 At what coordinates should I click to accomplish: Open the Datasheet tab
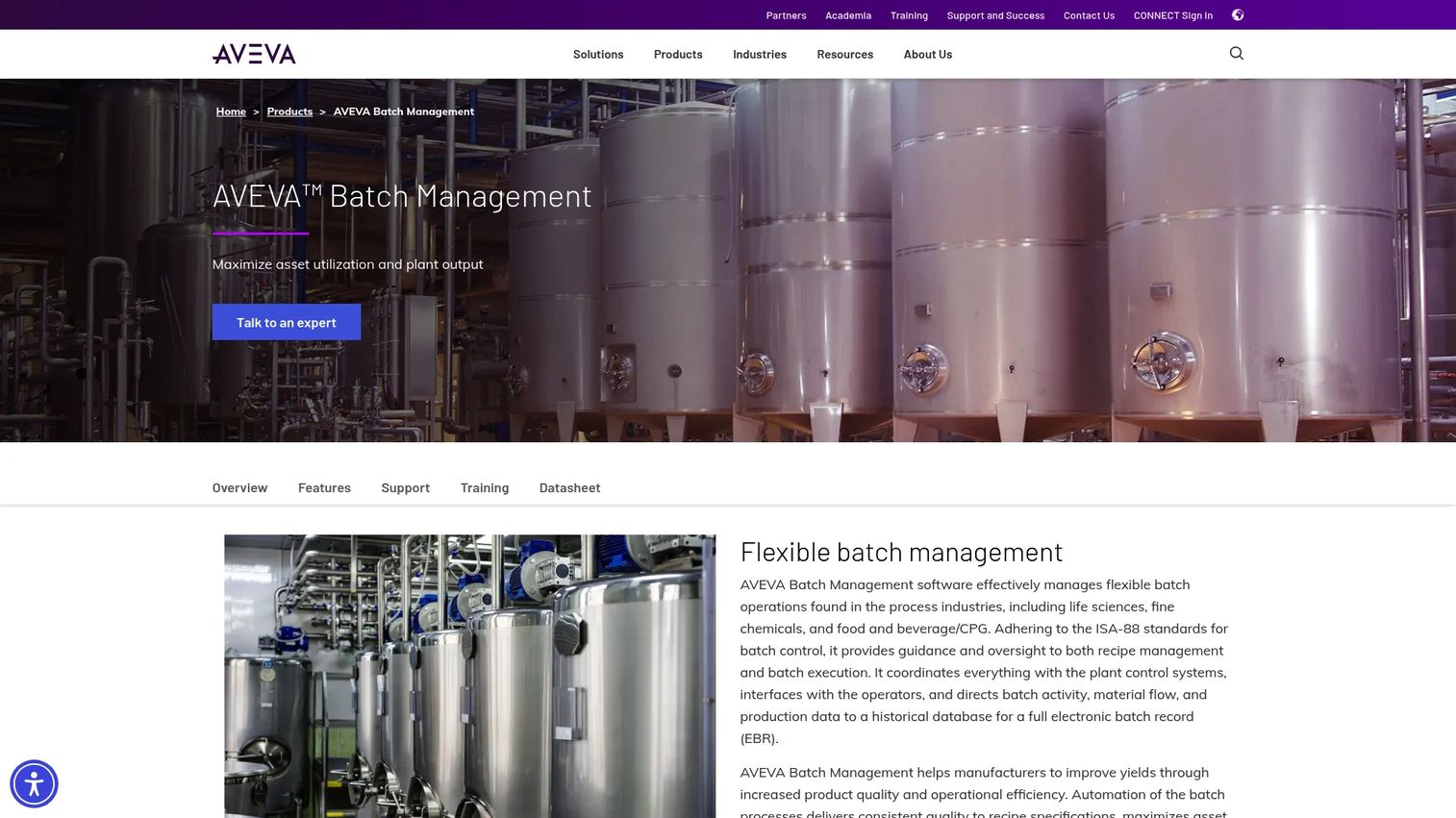tap(569, 488)
